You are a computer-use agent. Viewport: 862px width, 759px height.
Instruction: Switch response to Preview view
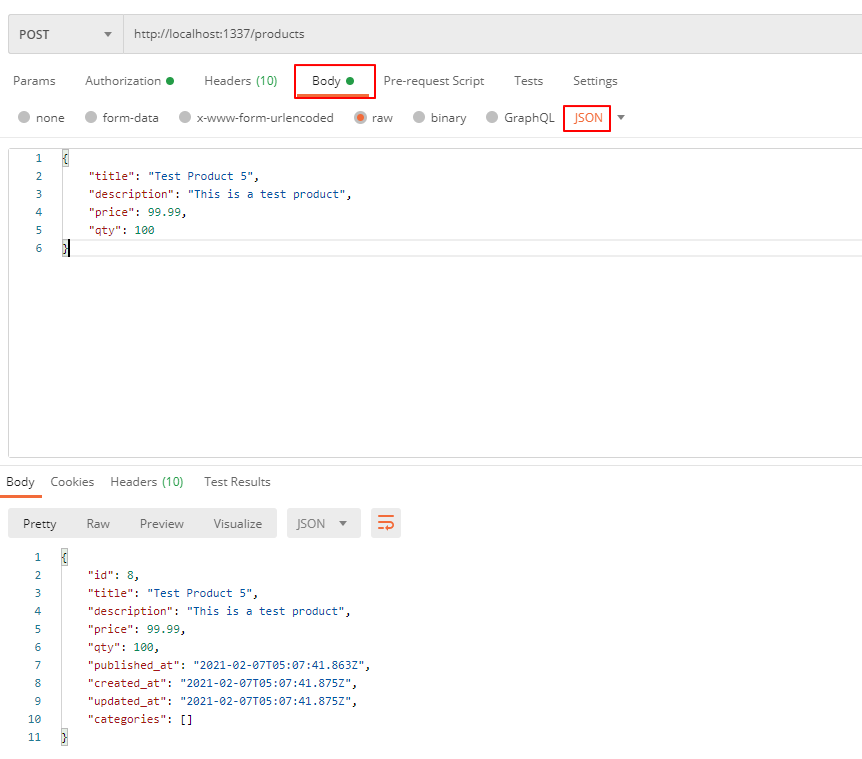point(161,523)
